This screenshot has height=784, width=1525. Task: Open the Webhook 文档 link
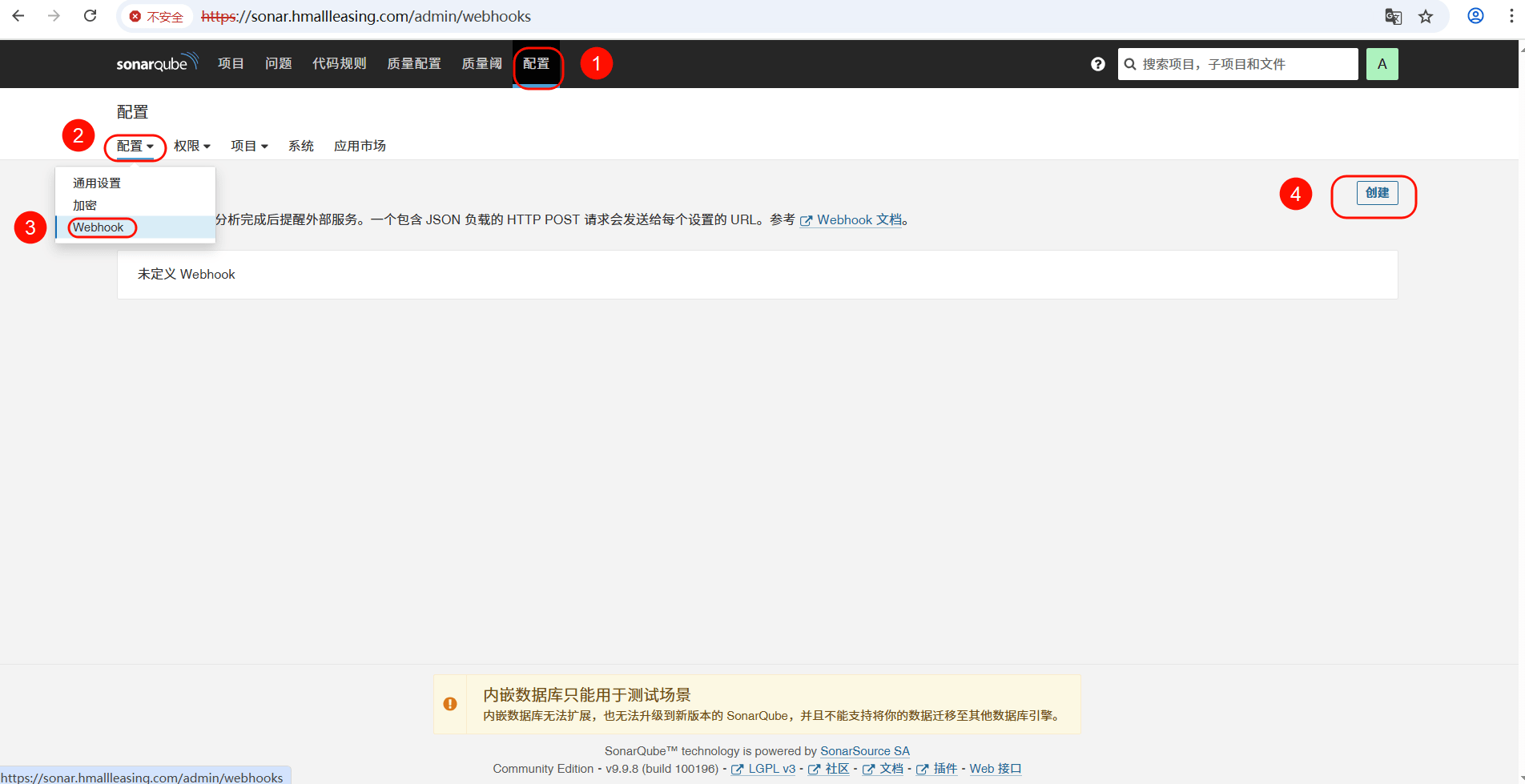859,220
